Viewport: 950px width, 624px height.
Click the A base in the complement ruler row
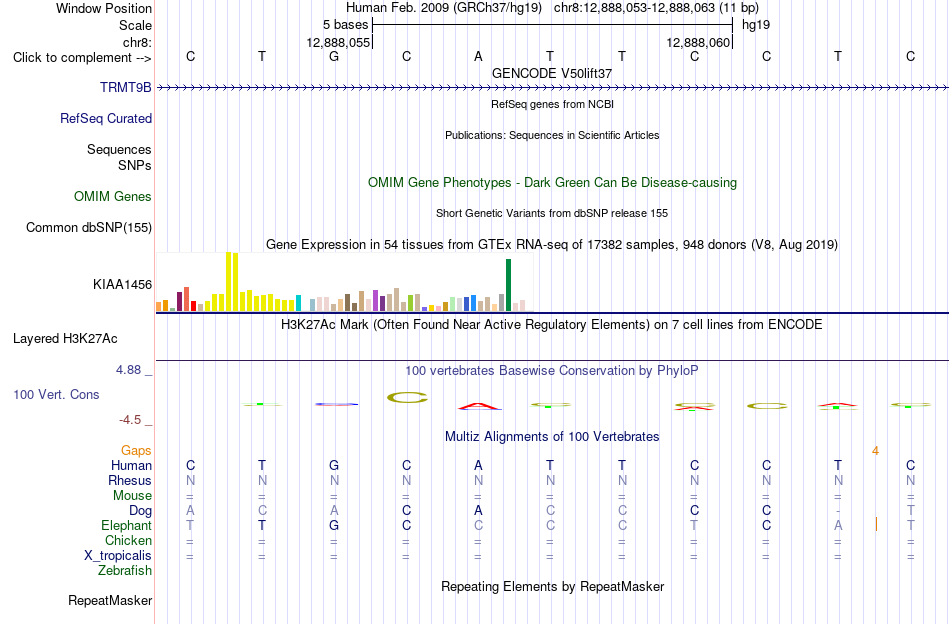tap(478, 56)
